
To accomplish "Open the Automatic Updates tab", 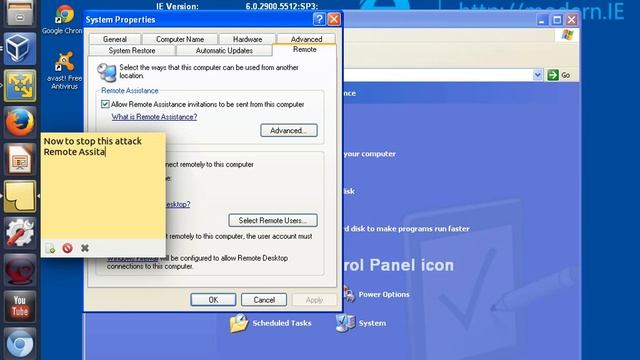I will (x=224, y=51).
